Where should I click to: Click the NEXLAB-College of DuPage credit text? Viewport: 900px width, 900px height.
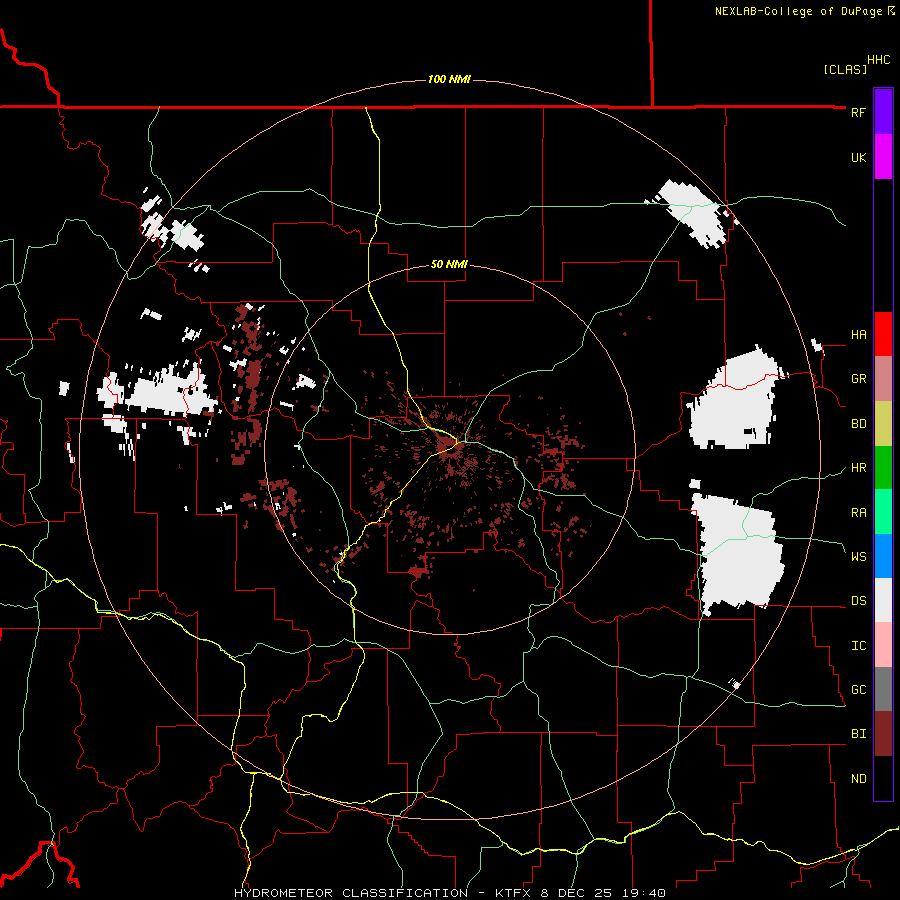(798, 11)
